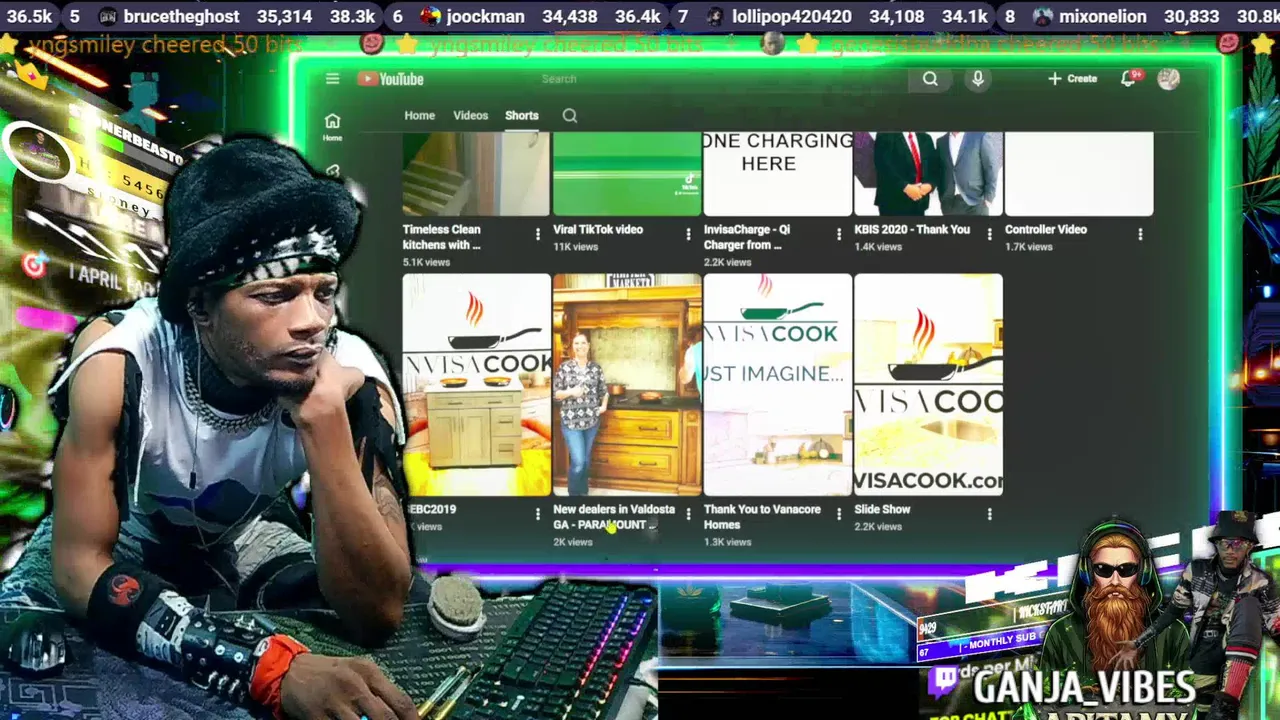Viewport: 1280px width, 720px height.
Task: Click brucetheghost in the top leaderboard
Action: tap(181, 17)
